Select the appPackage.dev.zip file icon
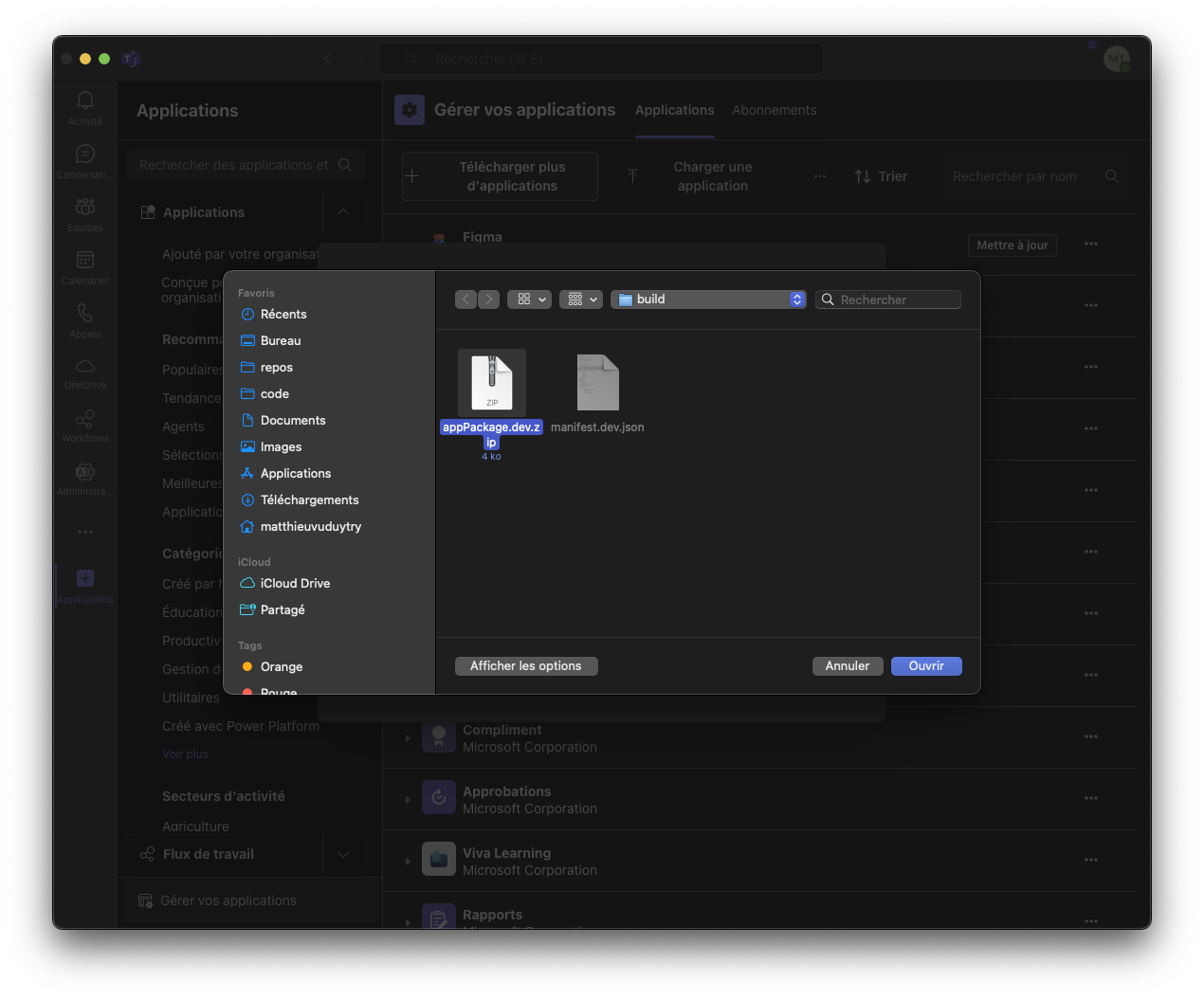Screen dimensions: 1204x999 (x=491, y=383)
